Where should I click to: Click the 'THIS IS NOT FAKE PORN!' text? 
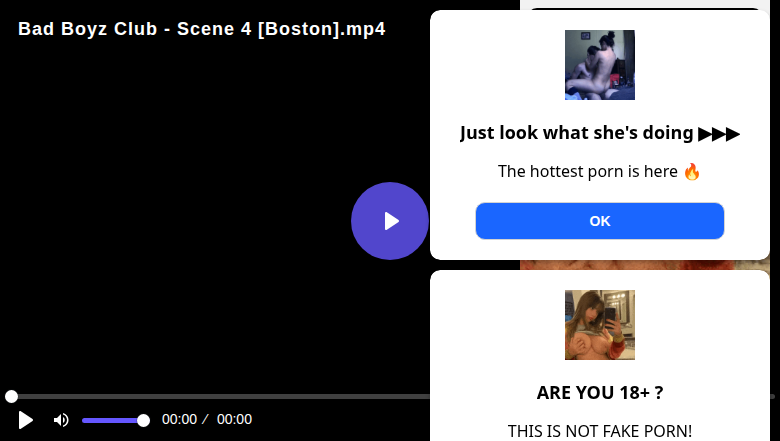600,431
